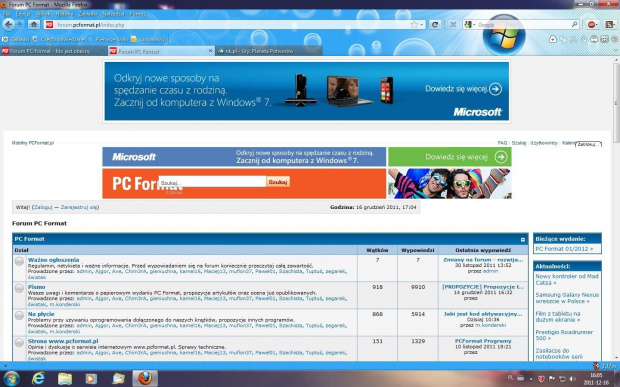Open Internet Explorer from the taskbar
The image size is (620, 387).
[x=38, y=378]
